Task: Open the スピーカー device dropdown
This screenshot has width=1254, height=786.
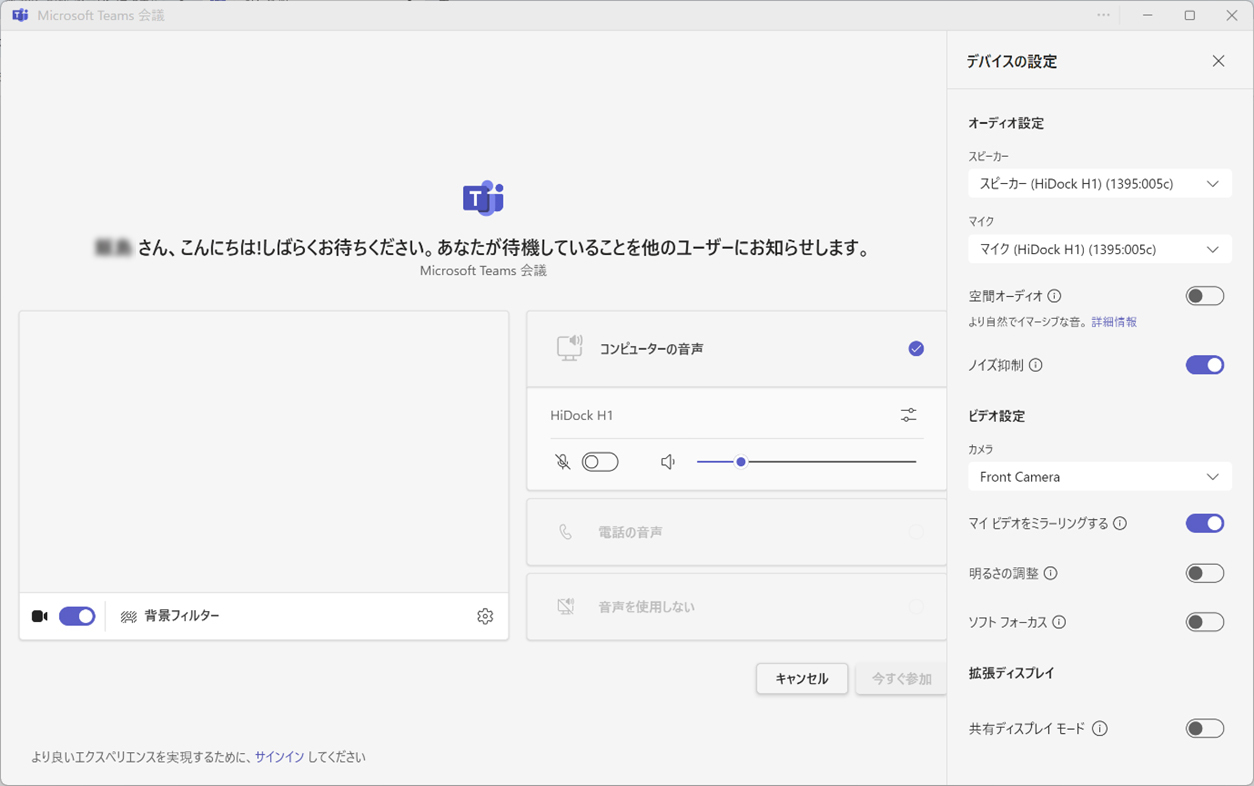Action: coord(1099,184)
